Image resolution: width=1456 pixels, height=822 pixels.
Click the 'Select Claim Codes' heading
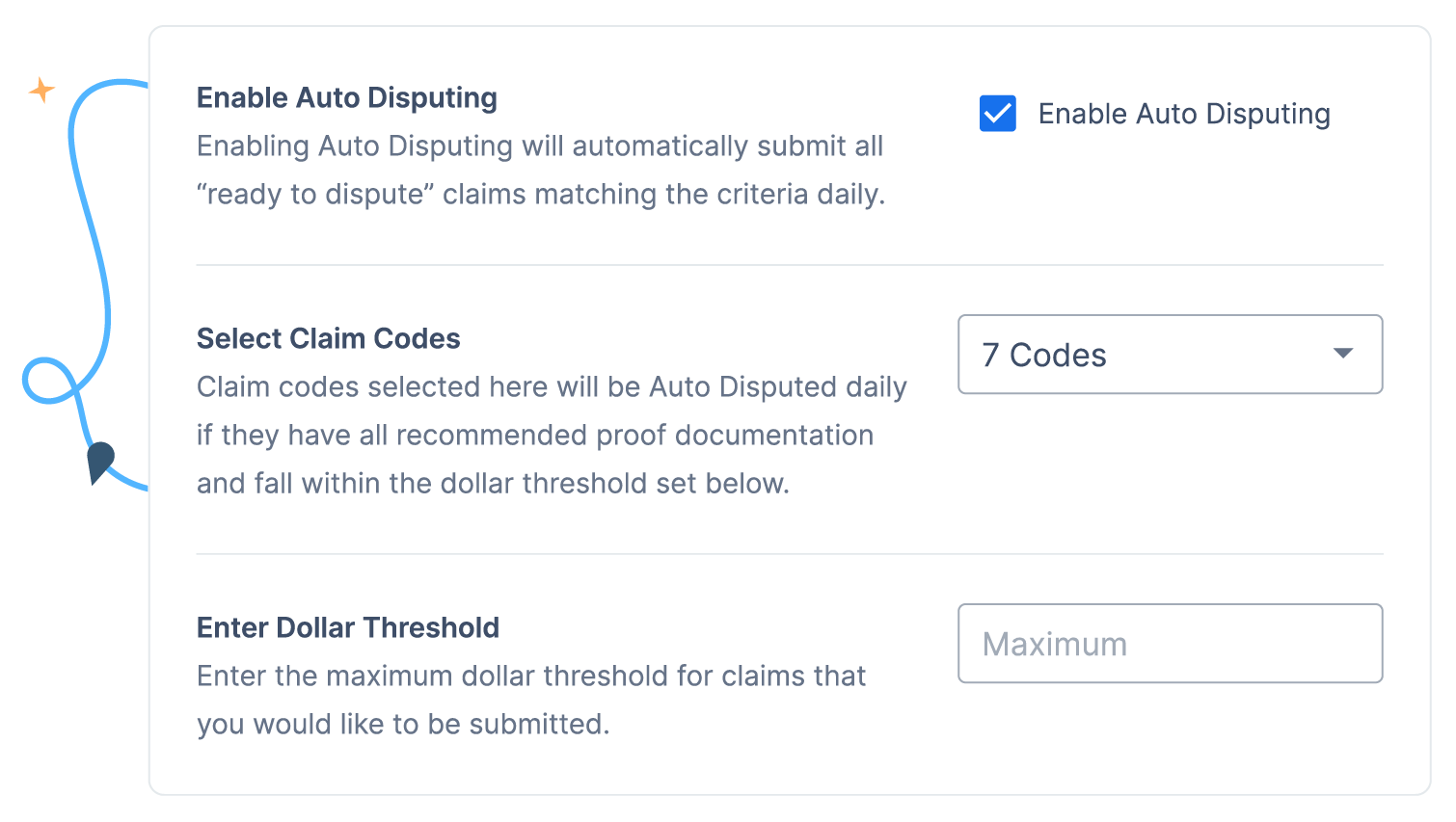click(328, 338)
